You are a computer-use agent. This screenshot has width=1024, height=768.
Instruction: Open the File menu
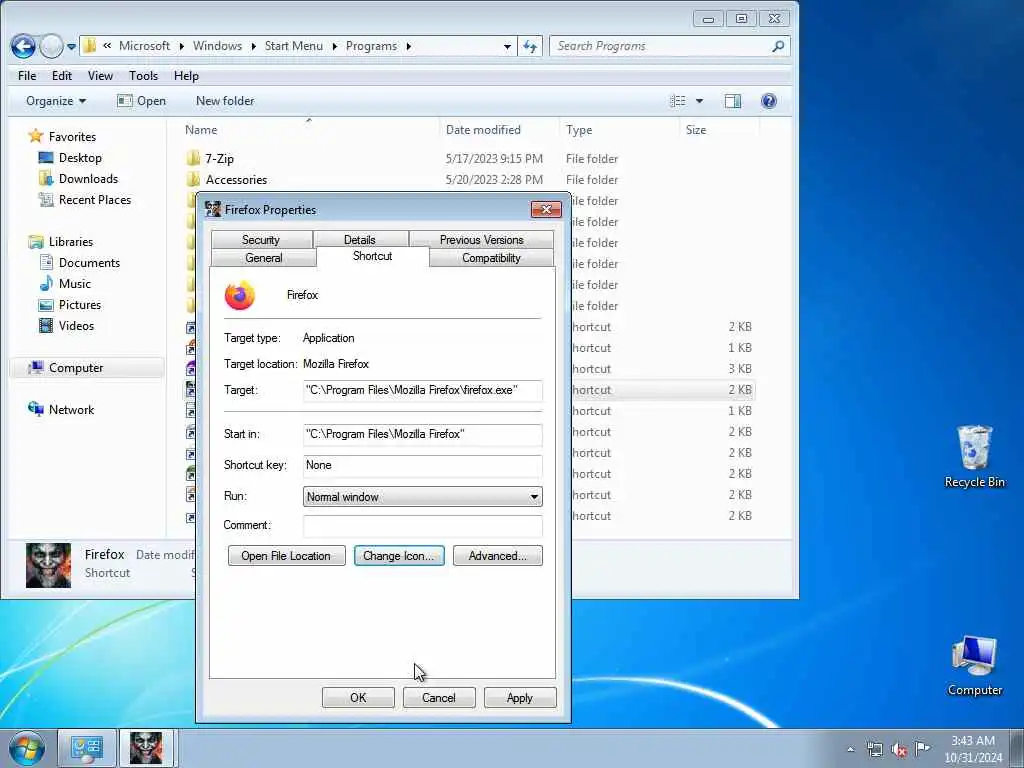[27, 76]
